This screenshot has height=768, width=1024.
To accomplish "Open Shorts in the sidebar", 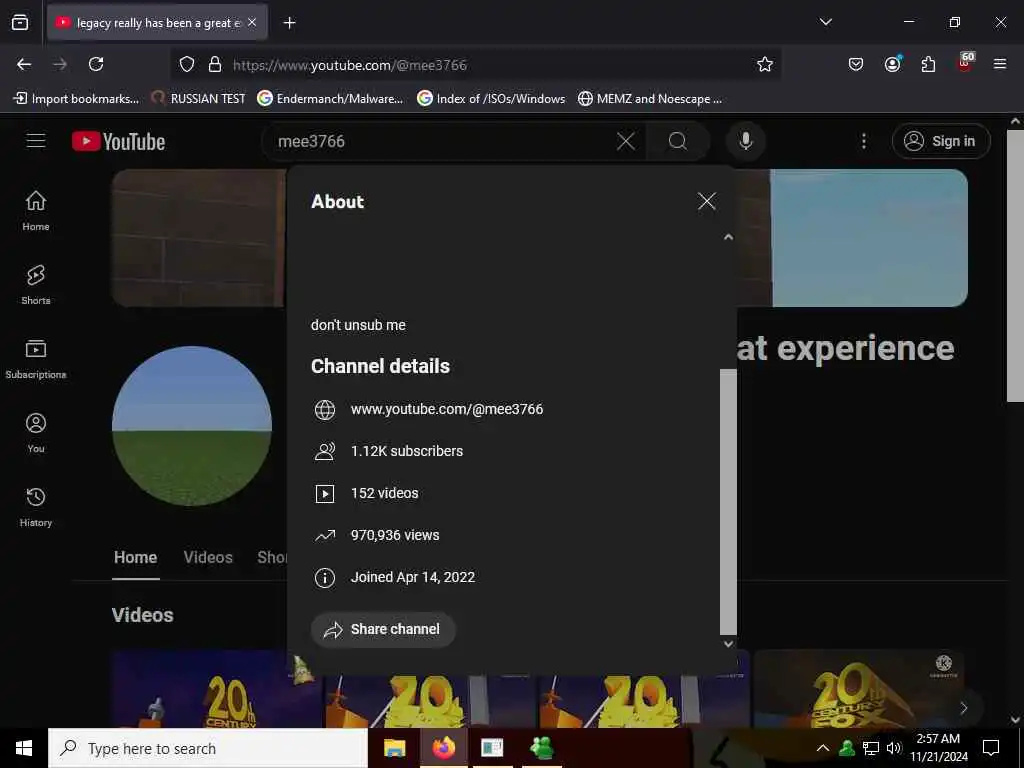I will 36,285.
